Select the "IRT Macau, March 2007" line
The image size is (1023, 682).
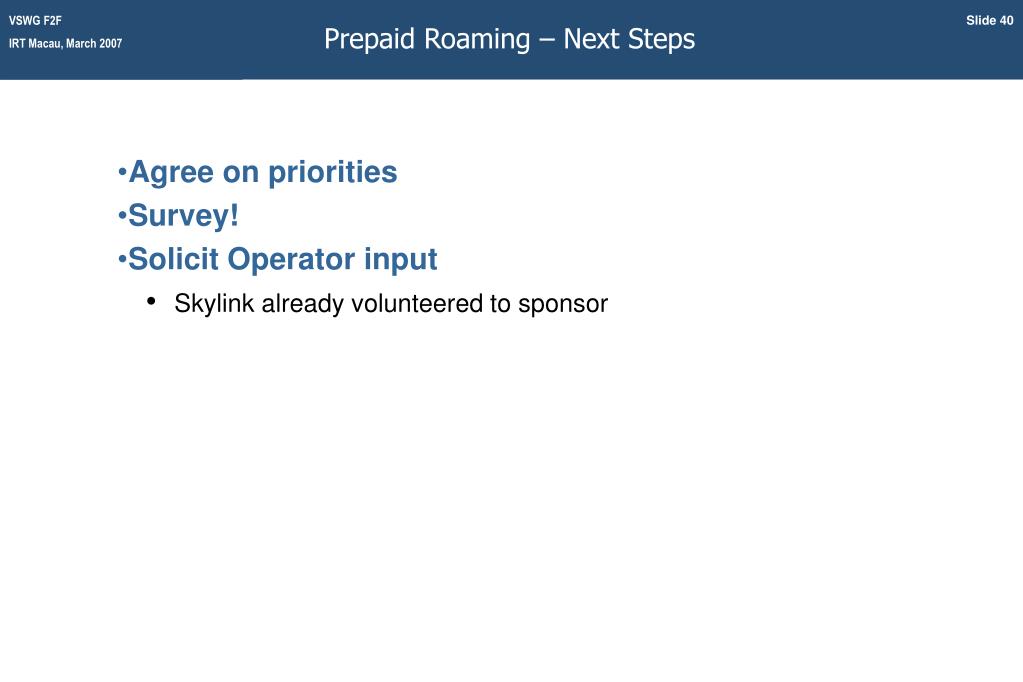(x=65, y=43)
